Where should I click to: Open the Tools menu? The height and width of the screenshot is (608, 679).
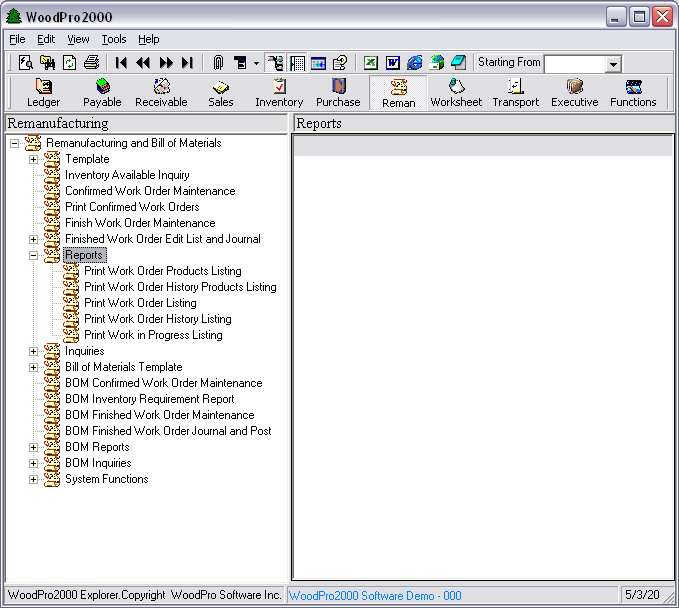coord(114,39)
